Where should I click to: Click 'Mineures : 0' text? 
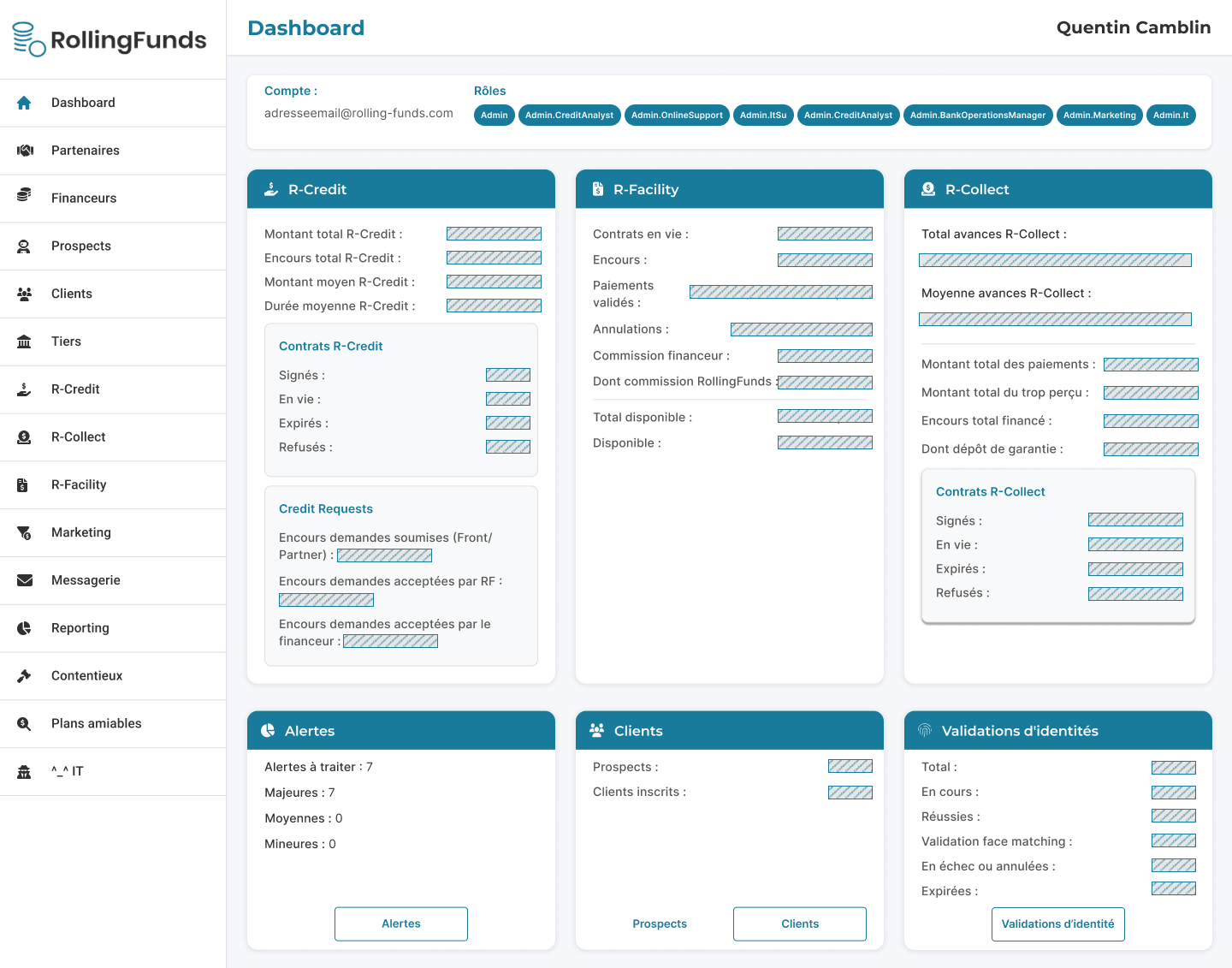[300, 844]
